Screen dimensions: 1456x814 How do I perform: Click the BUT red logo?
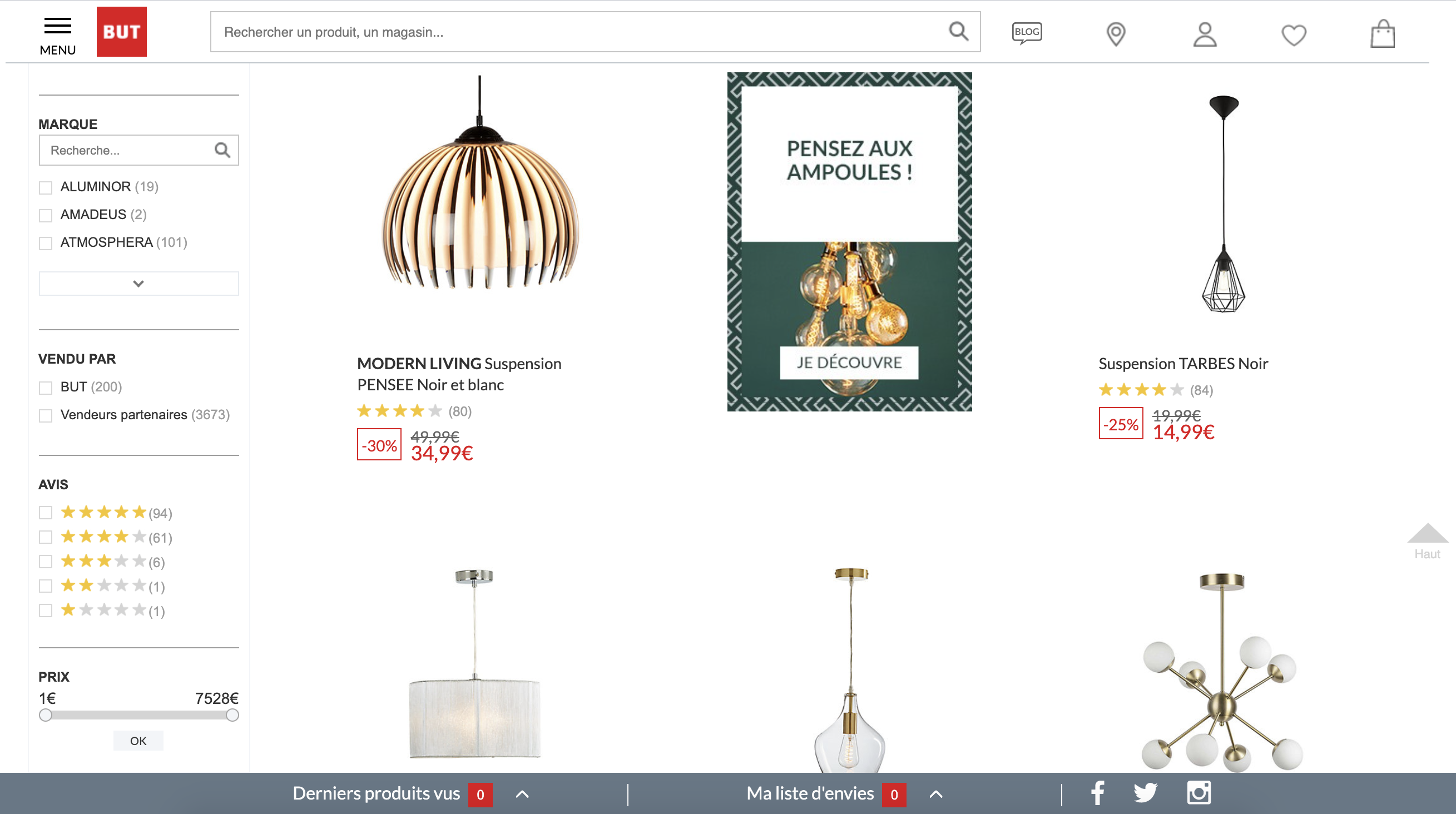pyautogui.click(x=122, y=32)
